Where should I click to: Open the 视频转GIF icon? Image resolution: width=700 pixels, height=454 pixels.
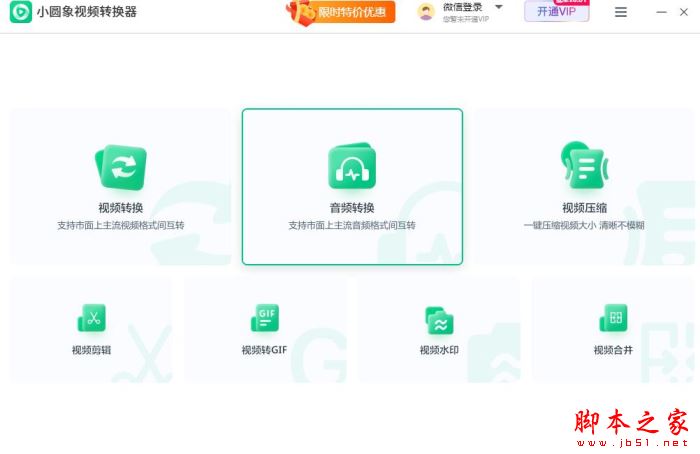click(x=265, y=318)
